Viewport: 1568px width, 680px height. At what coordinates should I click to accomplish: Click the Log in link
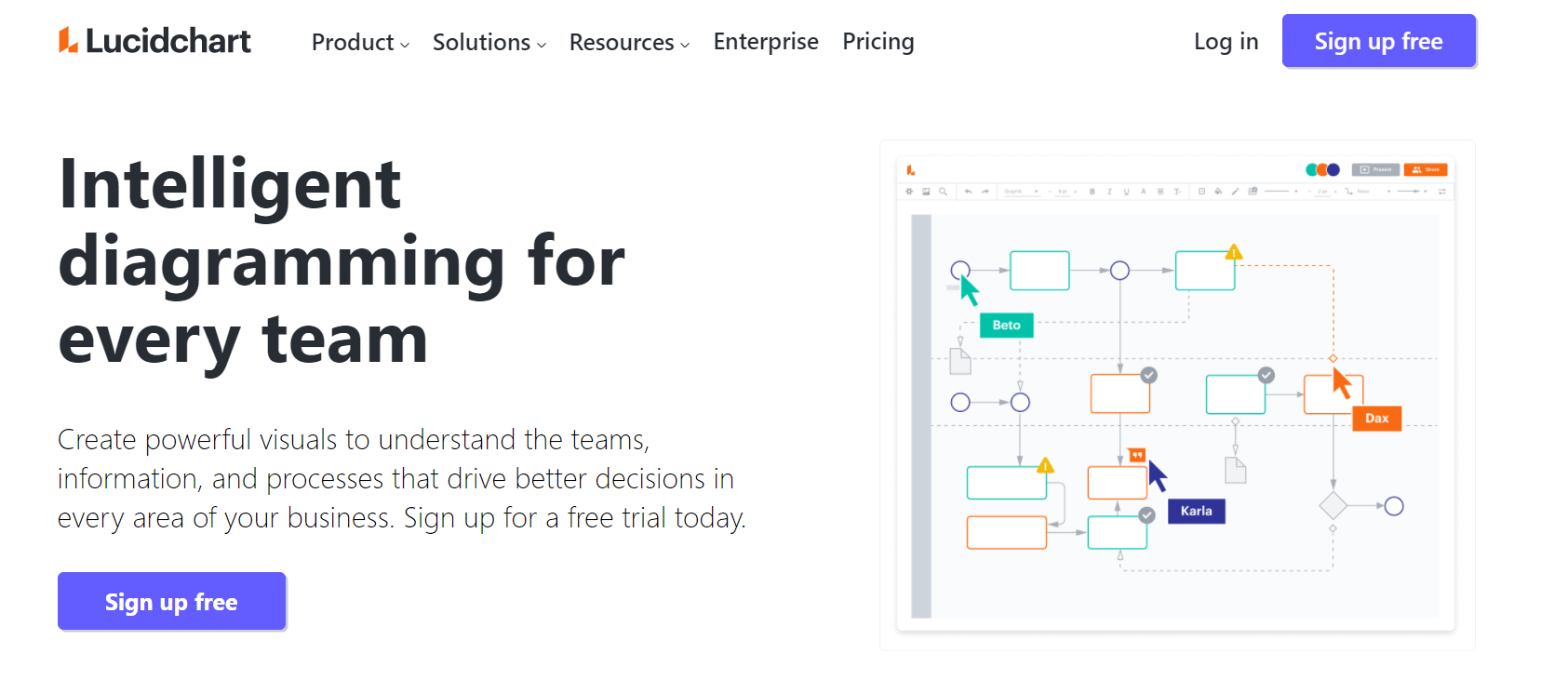(x=1226, y=42)
